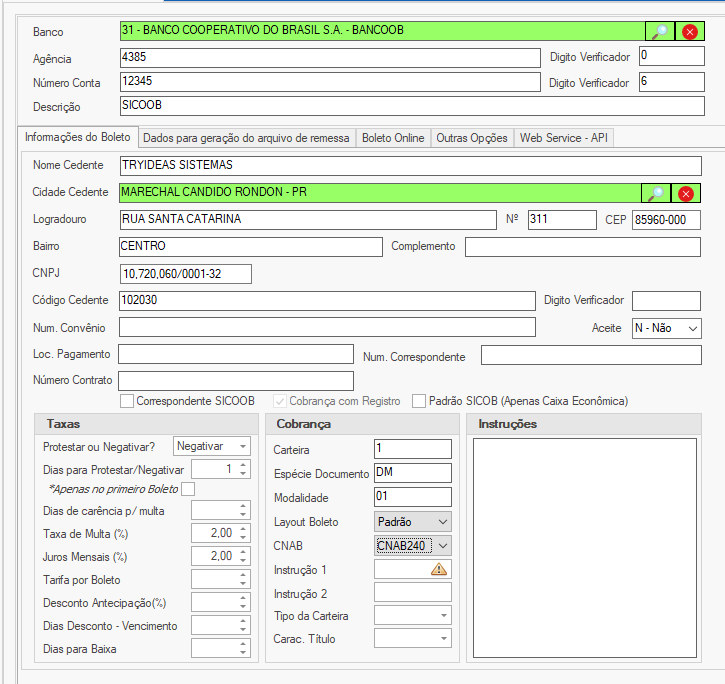
Task: Open Protestar ou Negativar dropdown
Action: (212, 446)
